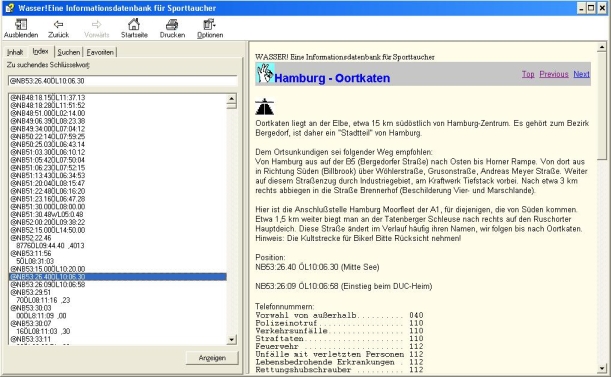
Task: Click the content pane scroll-up arrow
Action: click(x=602, y=47)
